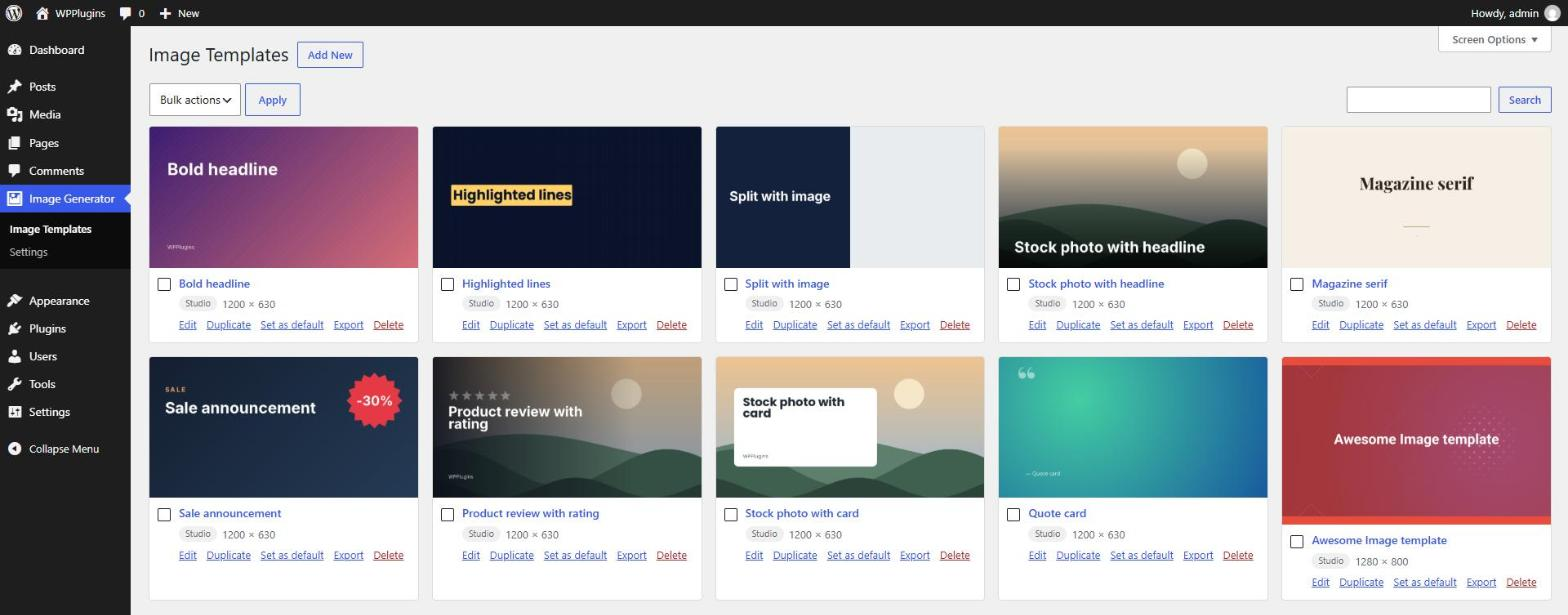1568x615 pixels.
Task: Open the comments bubble icon in admin bar
Action: (125, 13)
